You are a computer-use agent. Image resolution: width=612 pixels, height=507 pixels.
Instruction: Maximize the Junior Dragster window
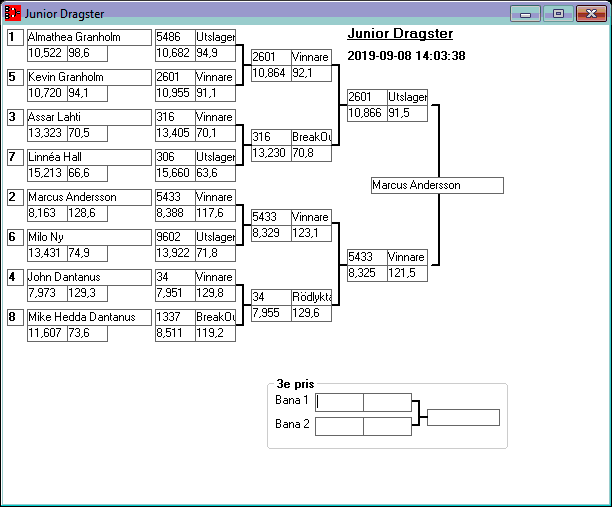coord(558,14)
